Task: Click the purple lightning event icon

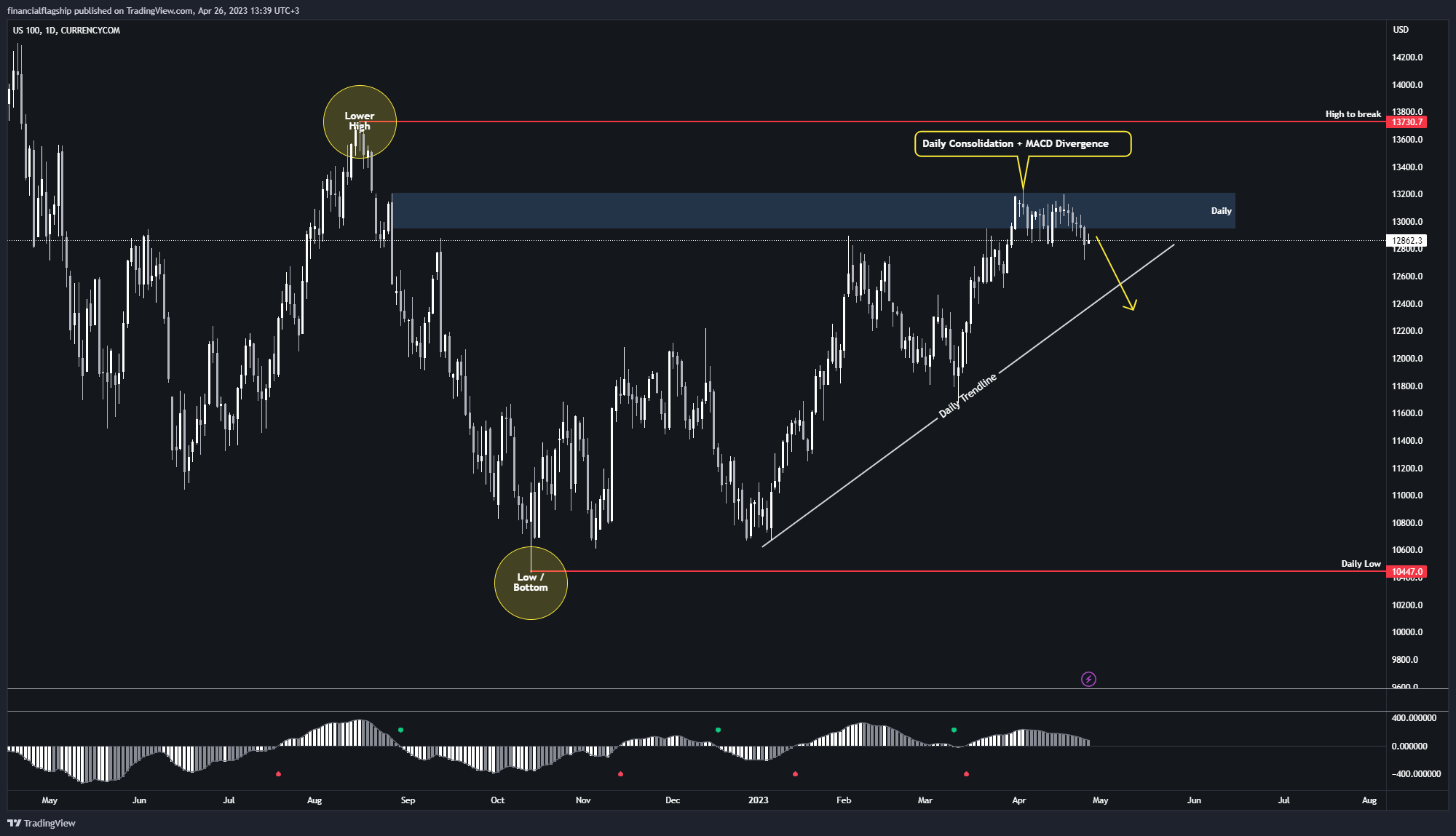Action: pos(1088,679)
